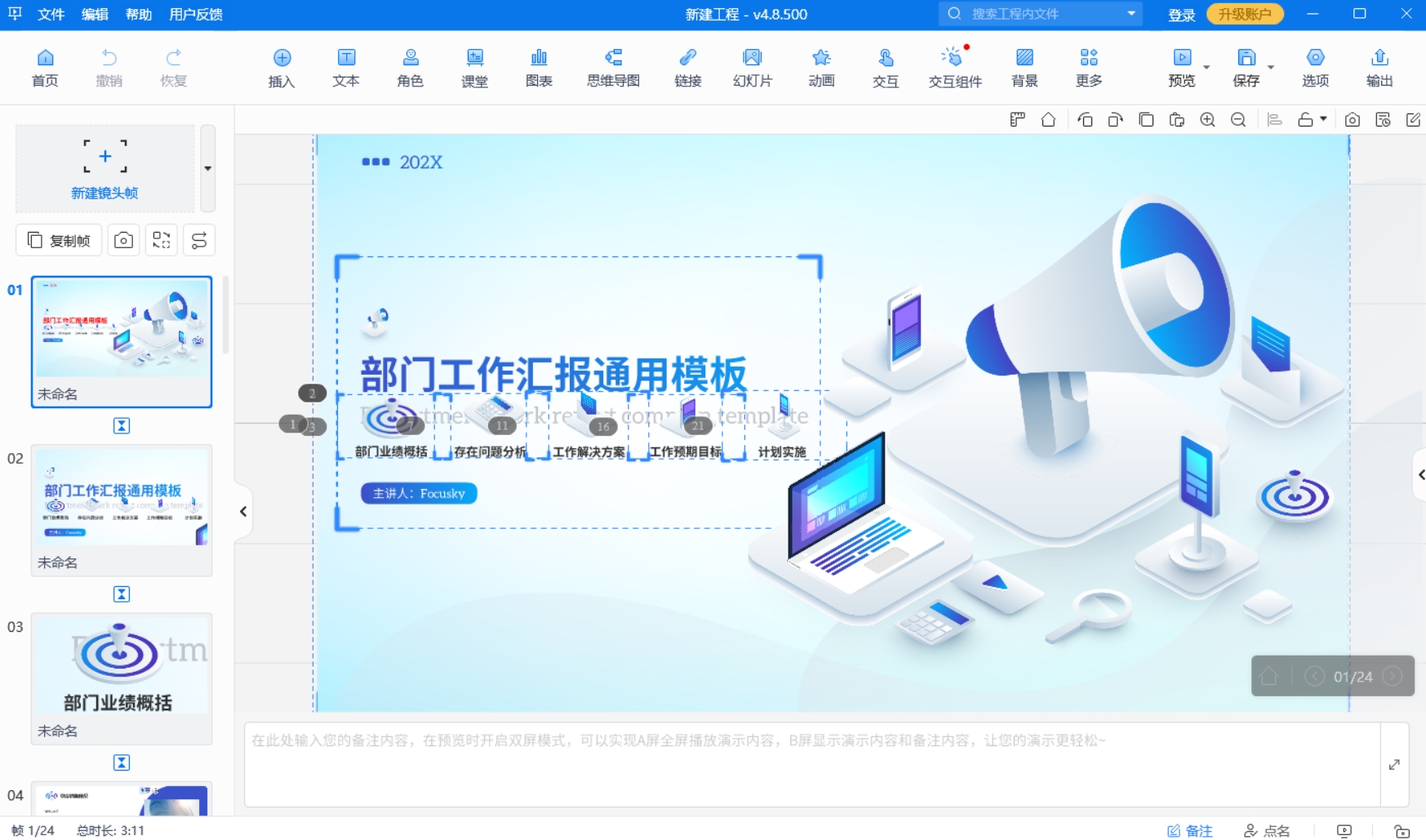Open the 文件 menu
Viewport: 1426px width, 840px height.
pyautogui.click(x=51, y=14)
